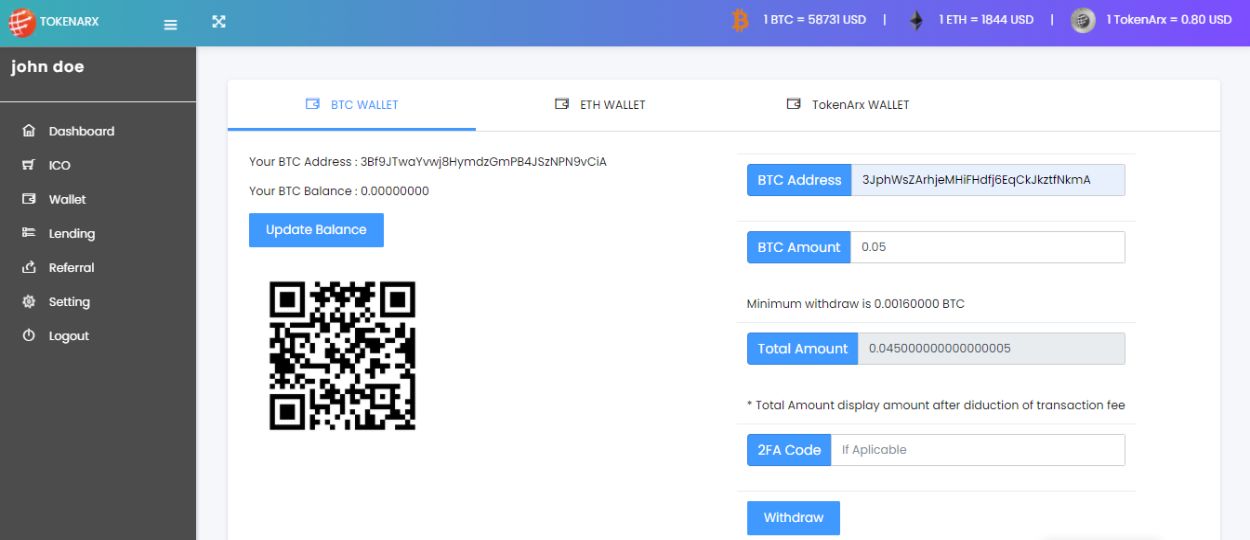Click the BTC Amount label button

[x=799, y=247]
